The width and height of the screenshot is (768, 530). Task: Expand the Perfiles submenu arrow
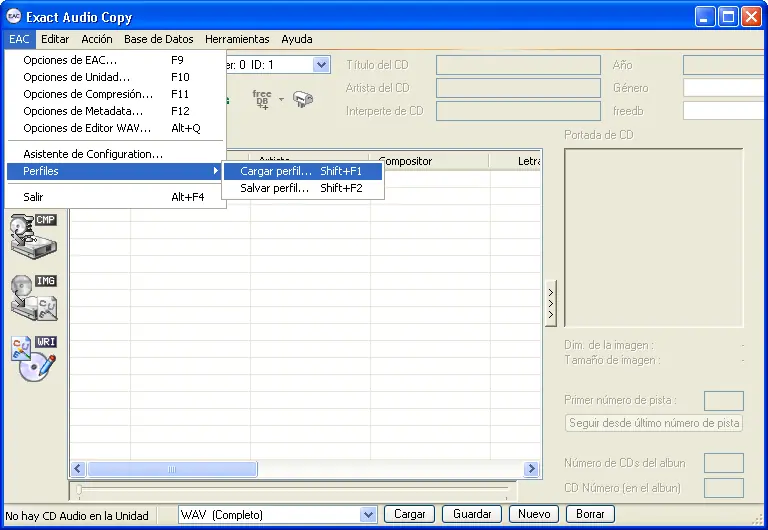216,171
